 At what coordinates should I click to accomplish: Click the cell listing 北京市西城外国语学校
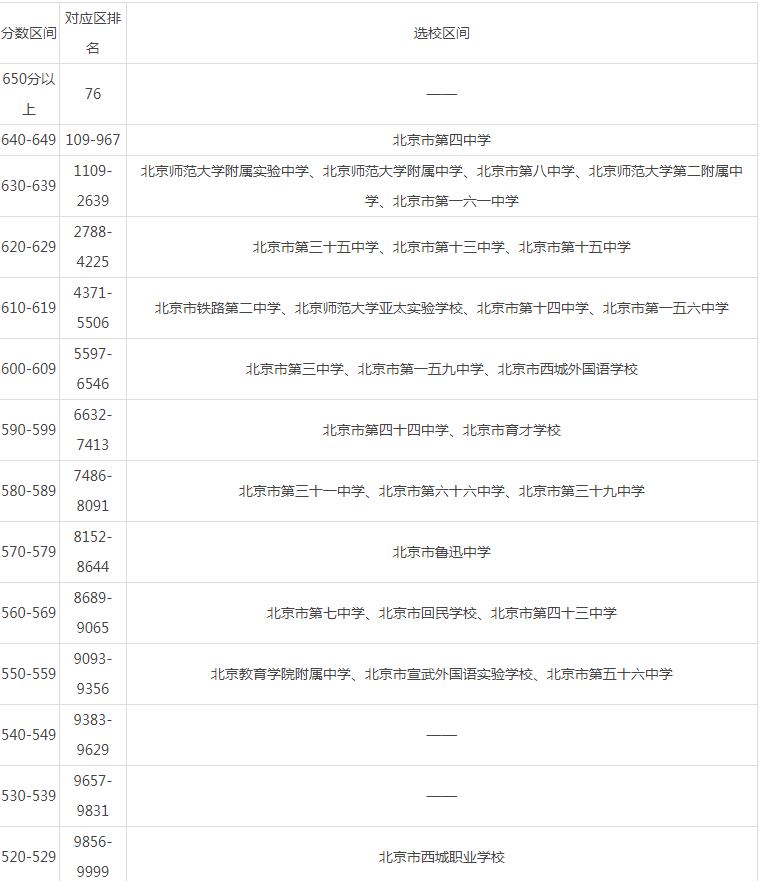coord(442,369)
